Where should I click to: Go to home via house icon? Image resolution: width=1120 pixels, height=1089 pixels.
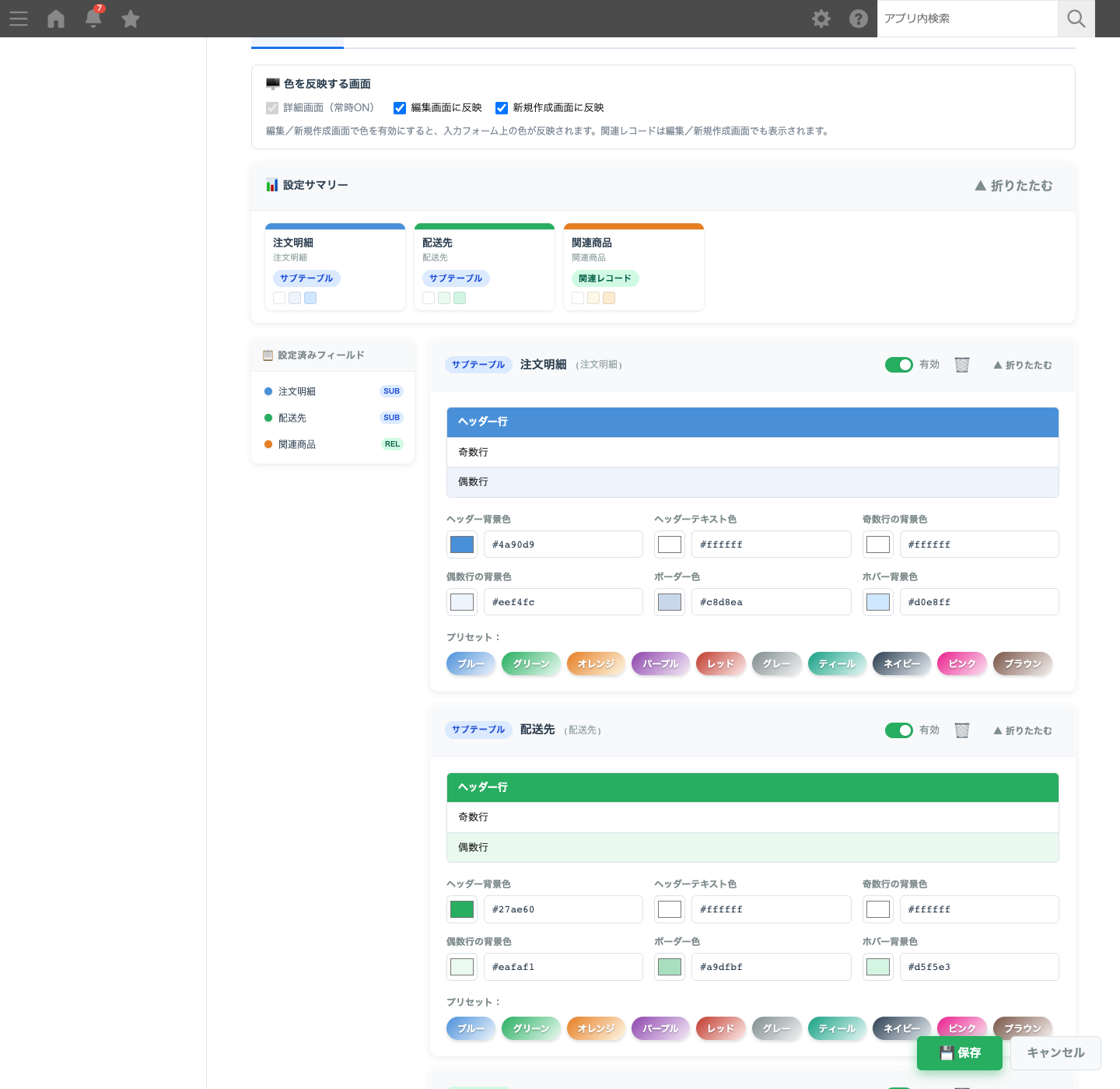point(56,19)
